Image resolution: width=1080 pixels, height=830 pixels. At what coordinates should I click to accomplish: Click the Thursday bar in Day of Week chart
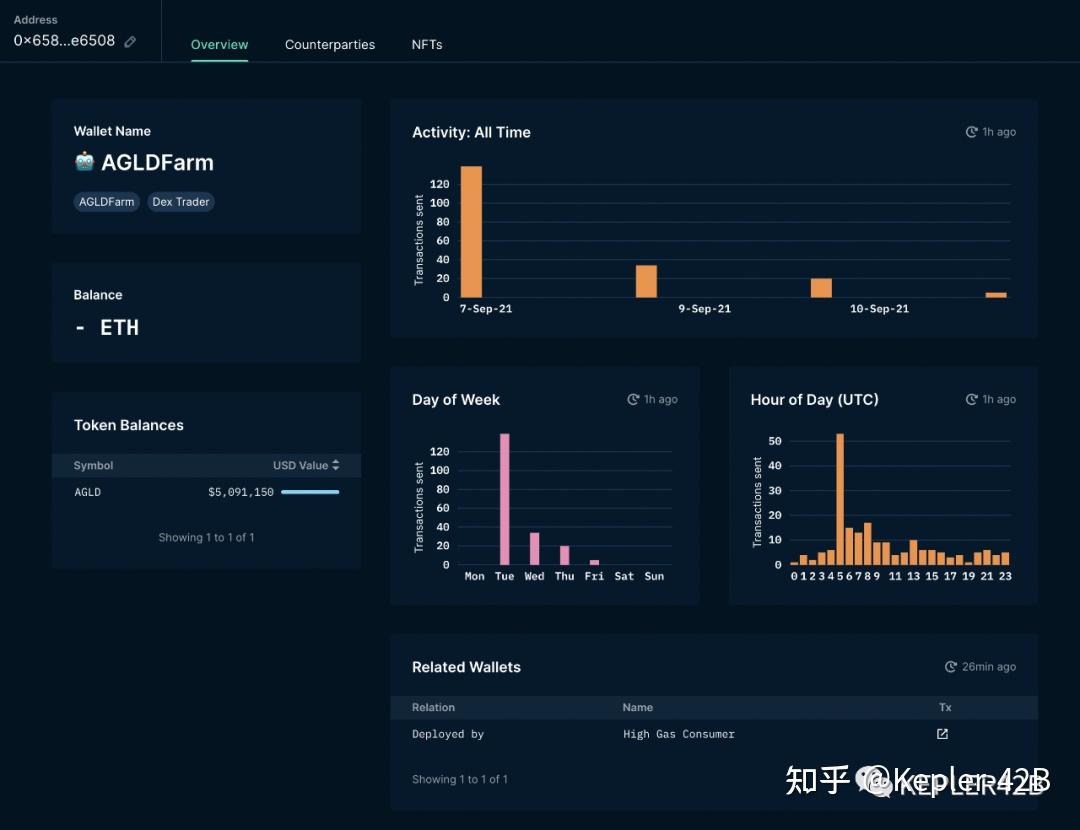pos(565,555)
